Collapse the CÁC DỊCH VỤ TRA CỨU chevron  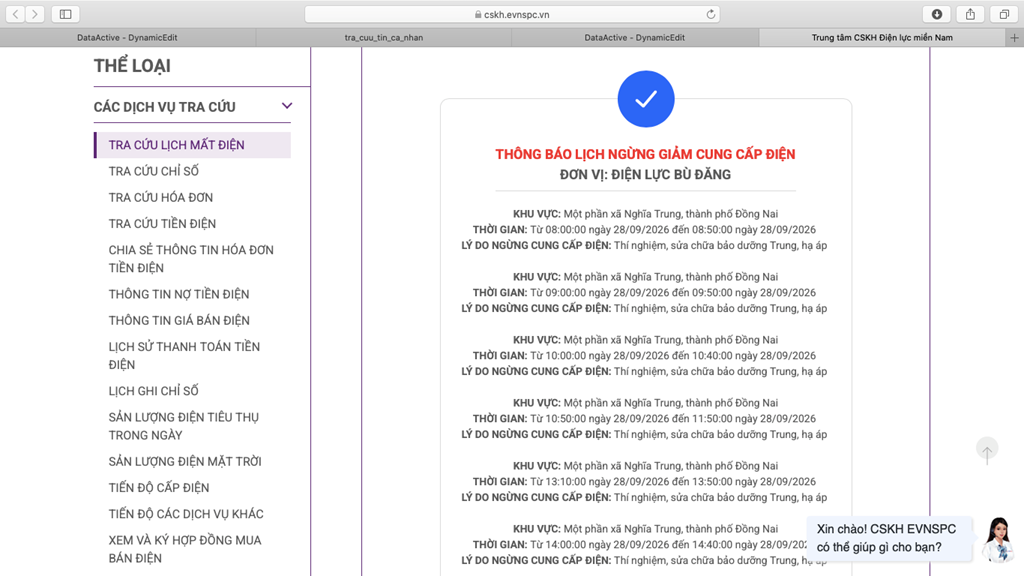coord(287,106)
